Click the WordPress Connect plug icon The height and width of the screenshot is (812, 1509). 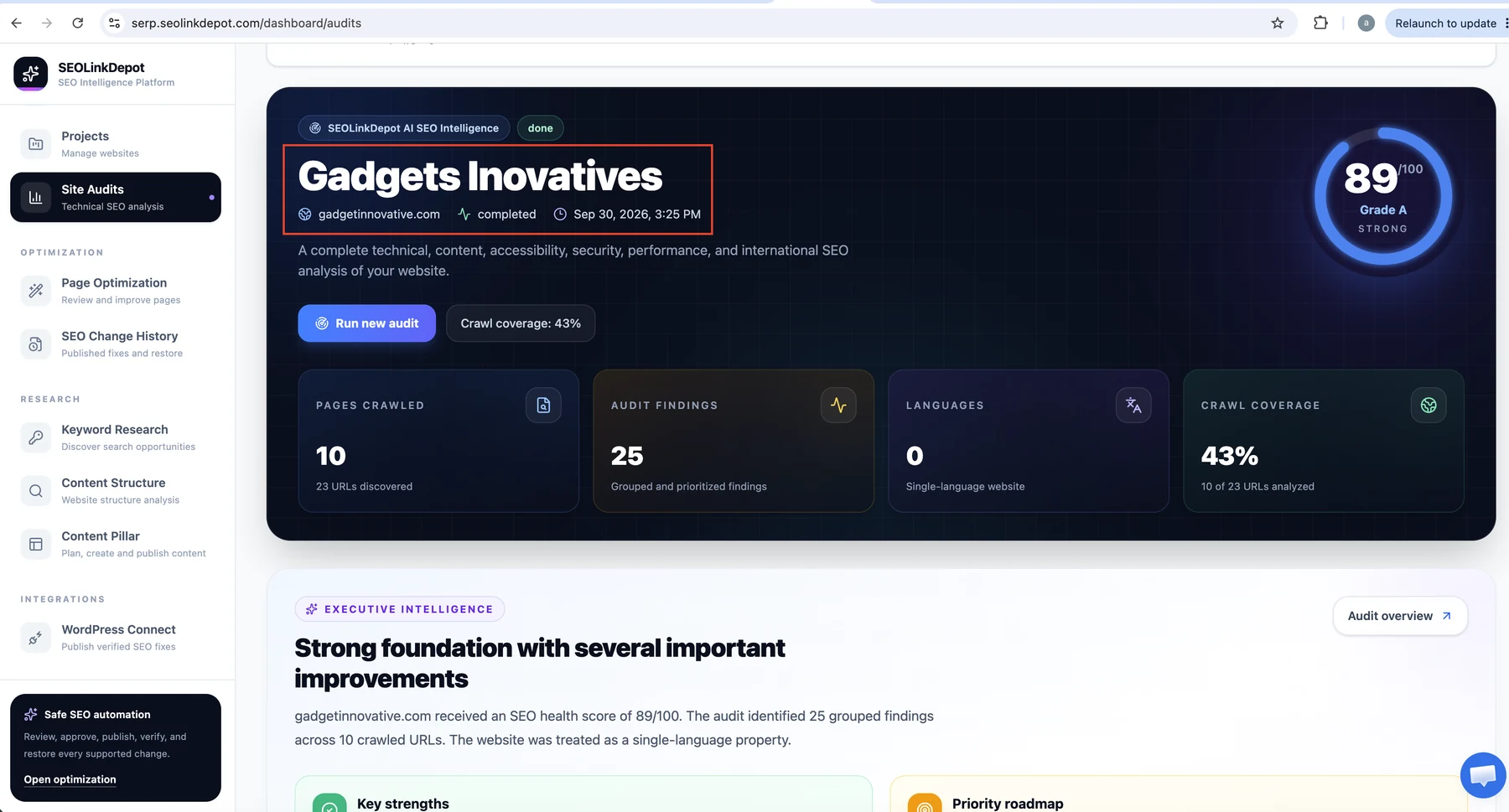pos(36,638)
